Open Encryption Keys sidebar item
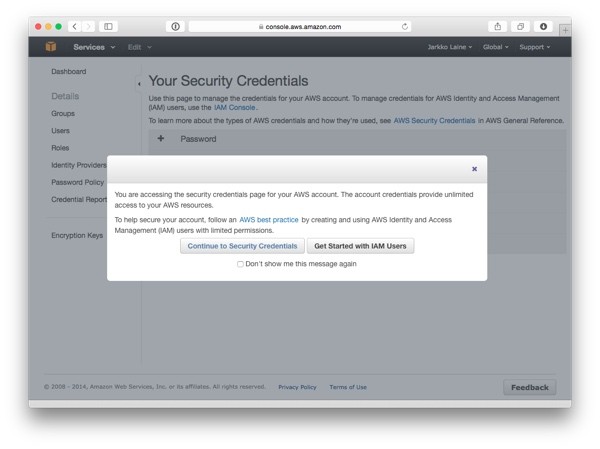The image size is (600, 449). click(x=77, y=235)
